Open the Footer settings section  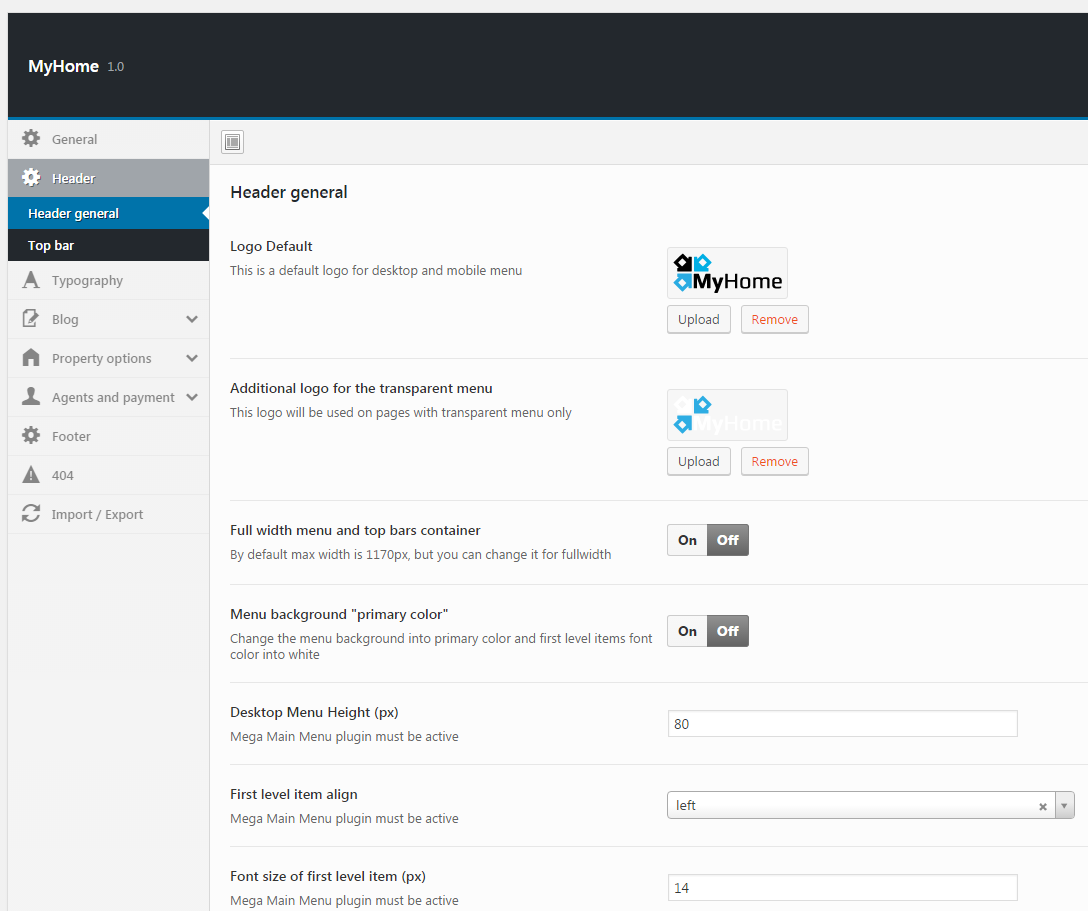(108, 436)
